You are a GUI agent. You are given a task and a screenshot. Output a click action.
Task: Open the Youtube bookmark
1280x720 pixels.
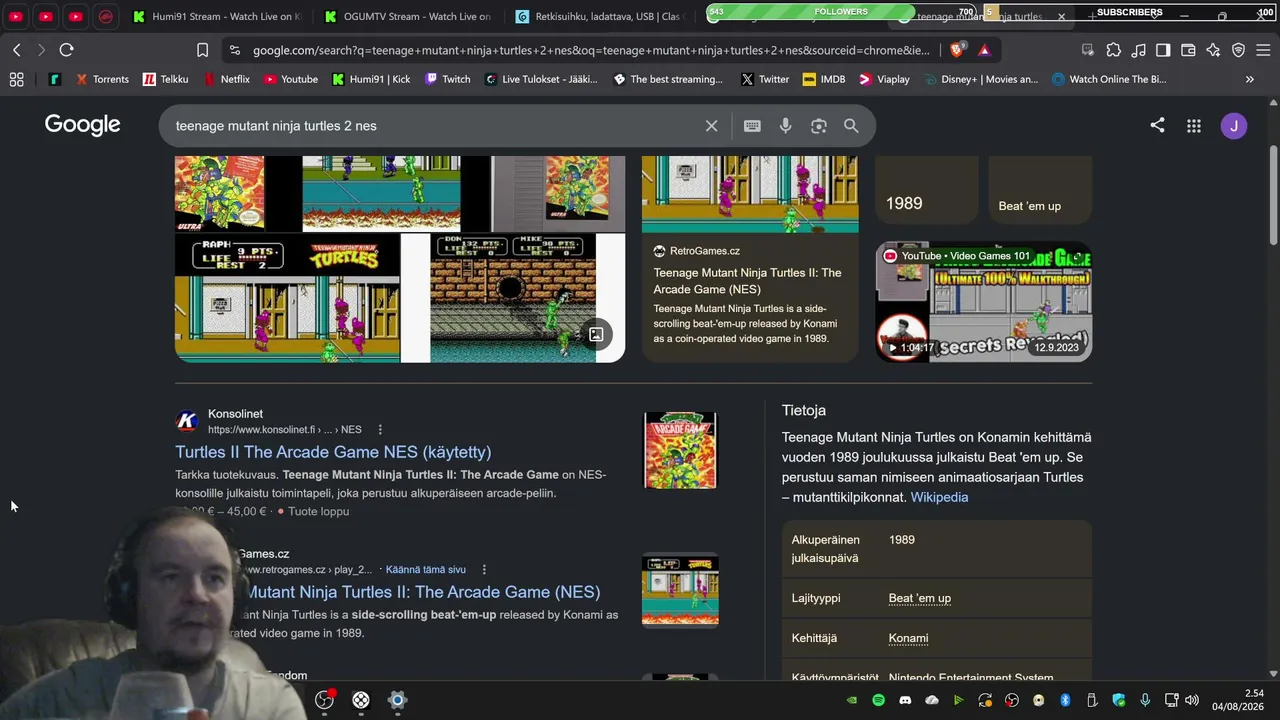(291, 79)
